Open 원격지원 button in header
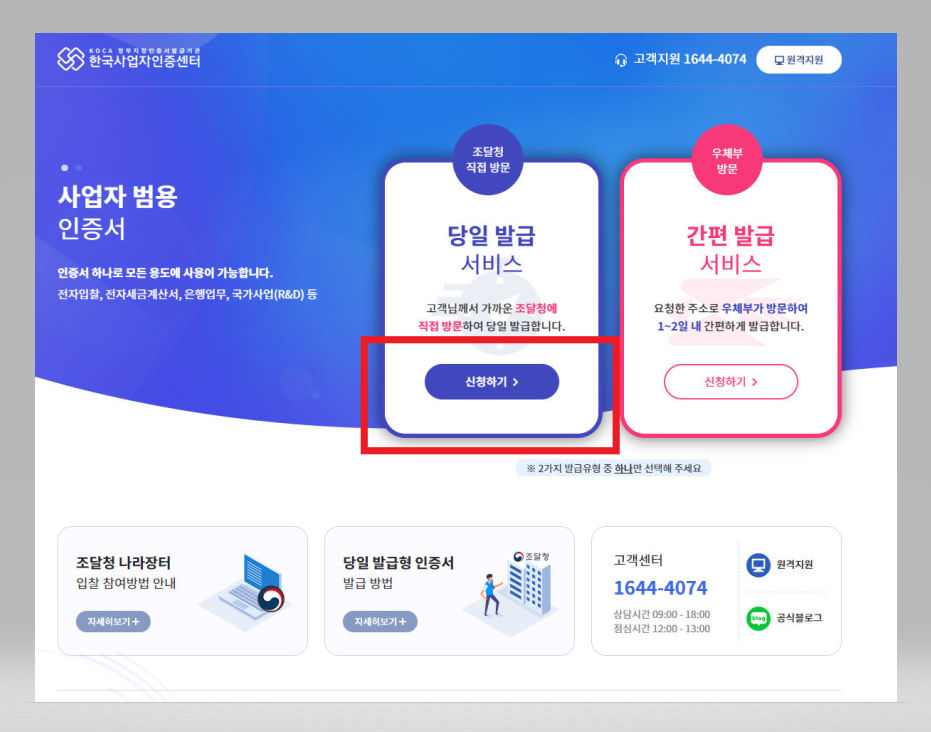Viewport: 931px width, 732px height. [799, 60]
